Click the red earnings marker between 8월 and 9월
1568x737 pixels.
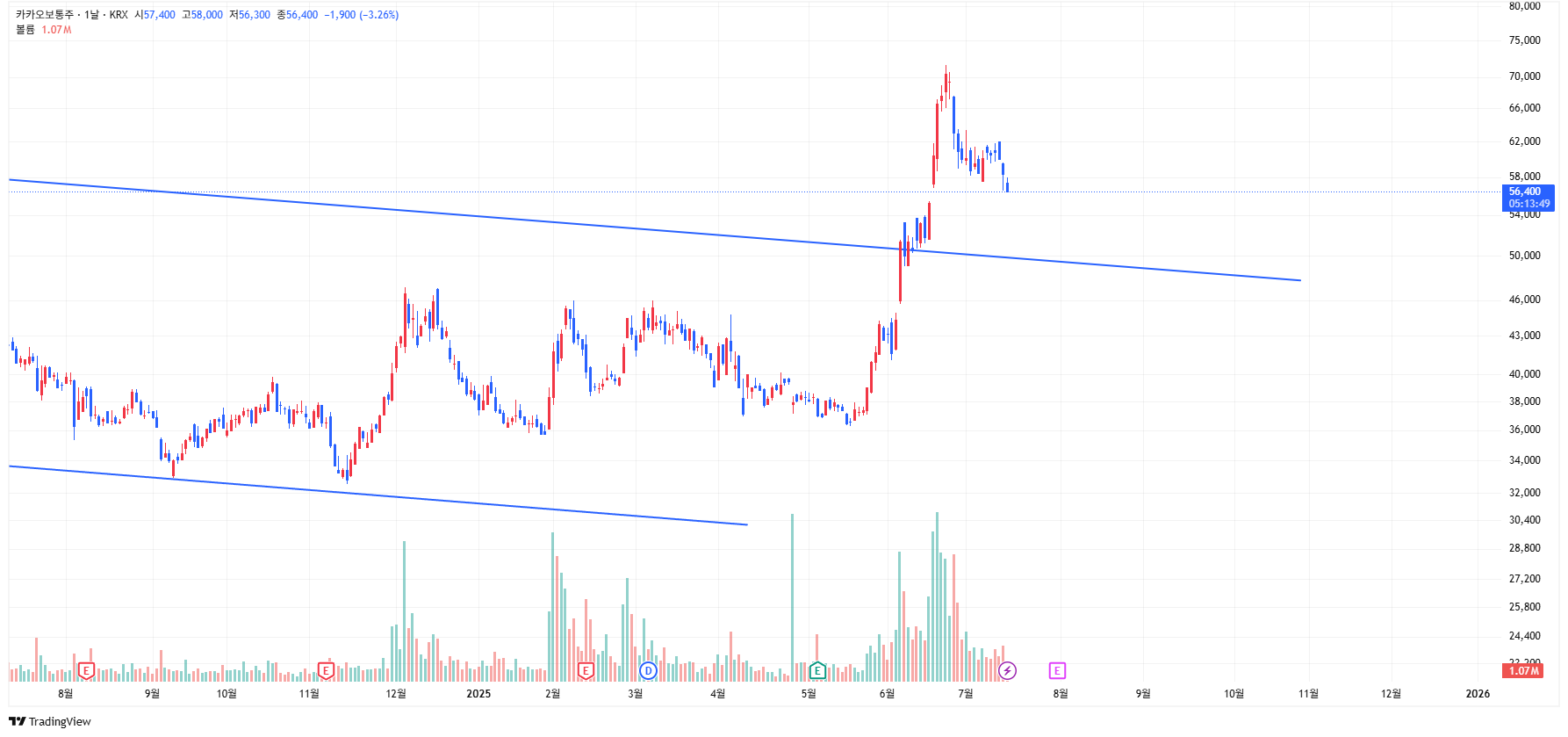pyautogui.click(x=86, y=671)
